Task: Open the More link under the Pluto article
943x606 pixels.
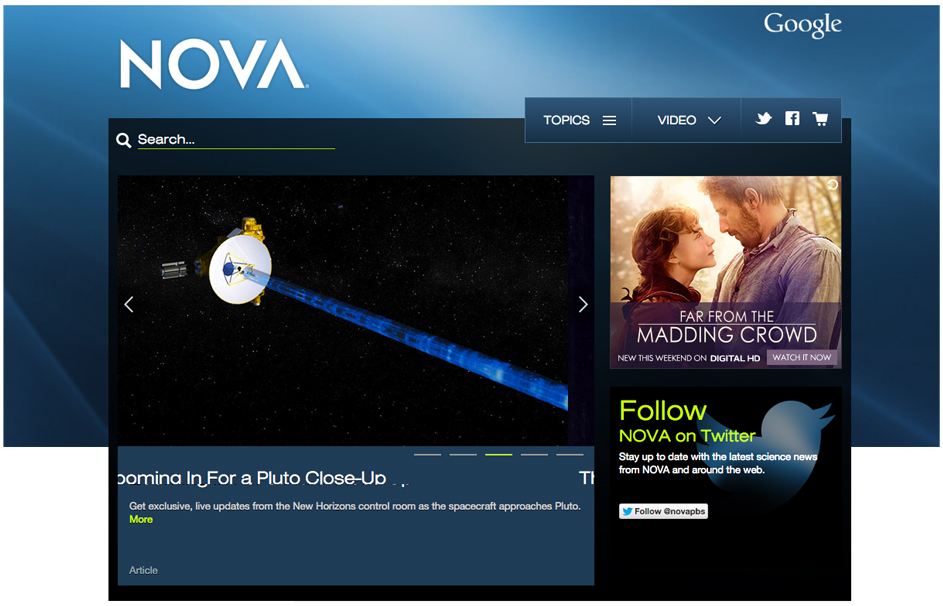Action: click(141, 519)
